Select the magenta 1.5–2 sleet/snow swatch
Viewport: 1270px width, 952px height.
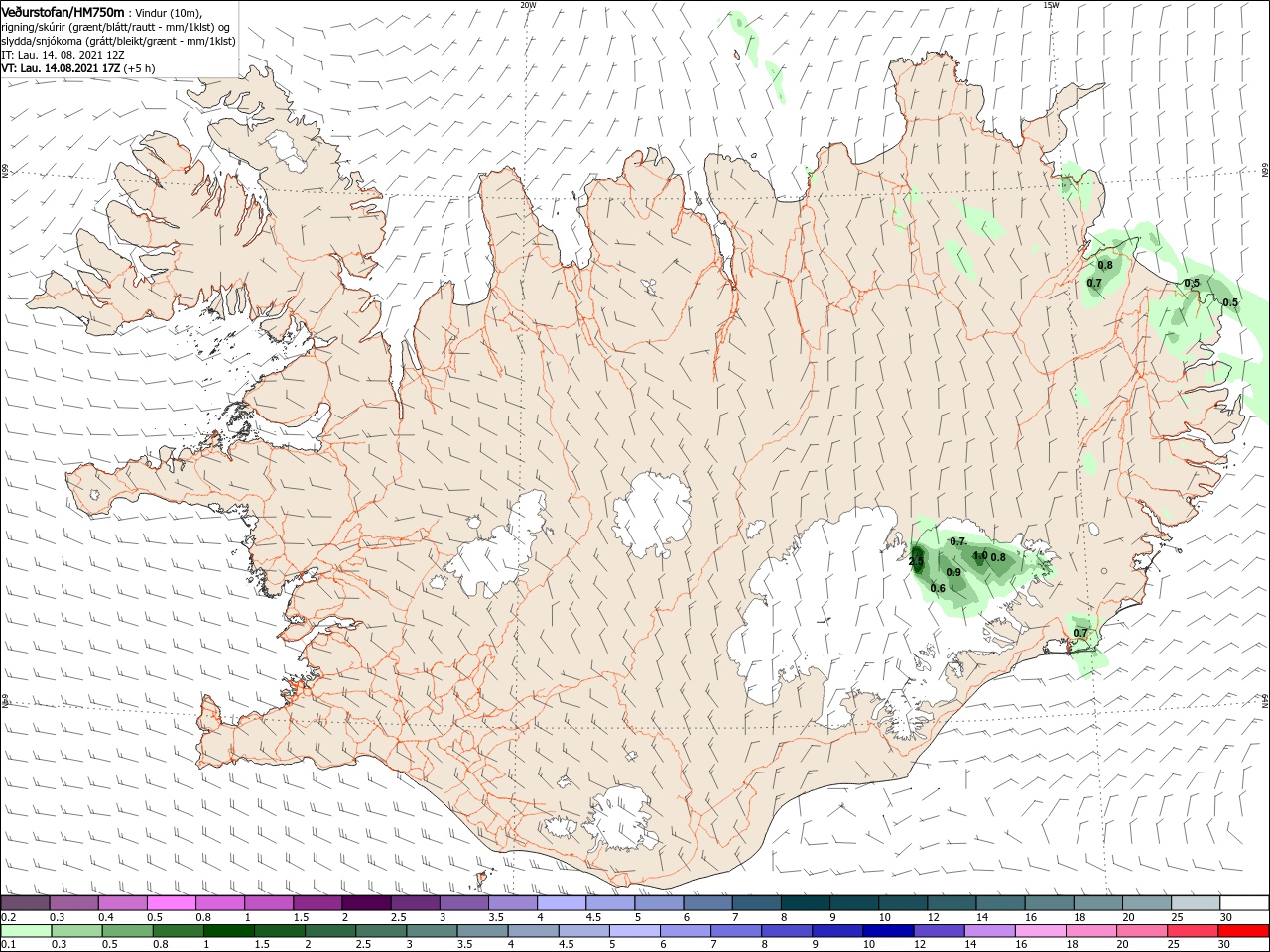[317, 903]
